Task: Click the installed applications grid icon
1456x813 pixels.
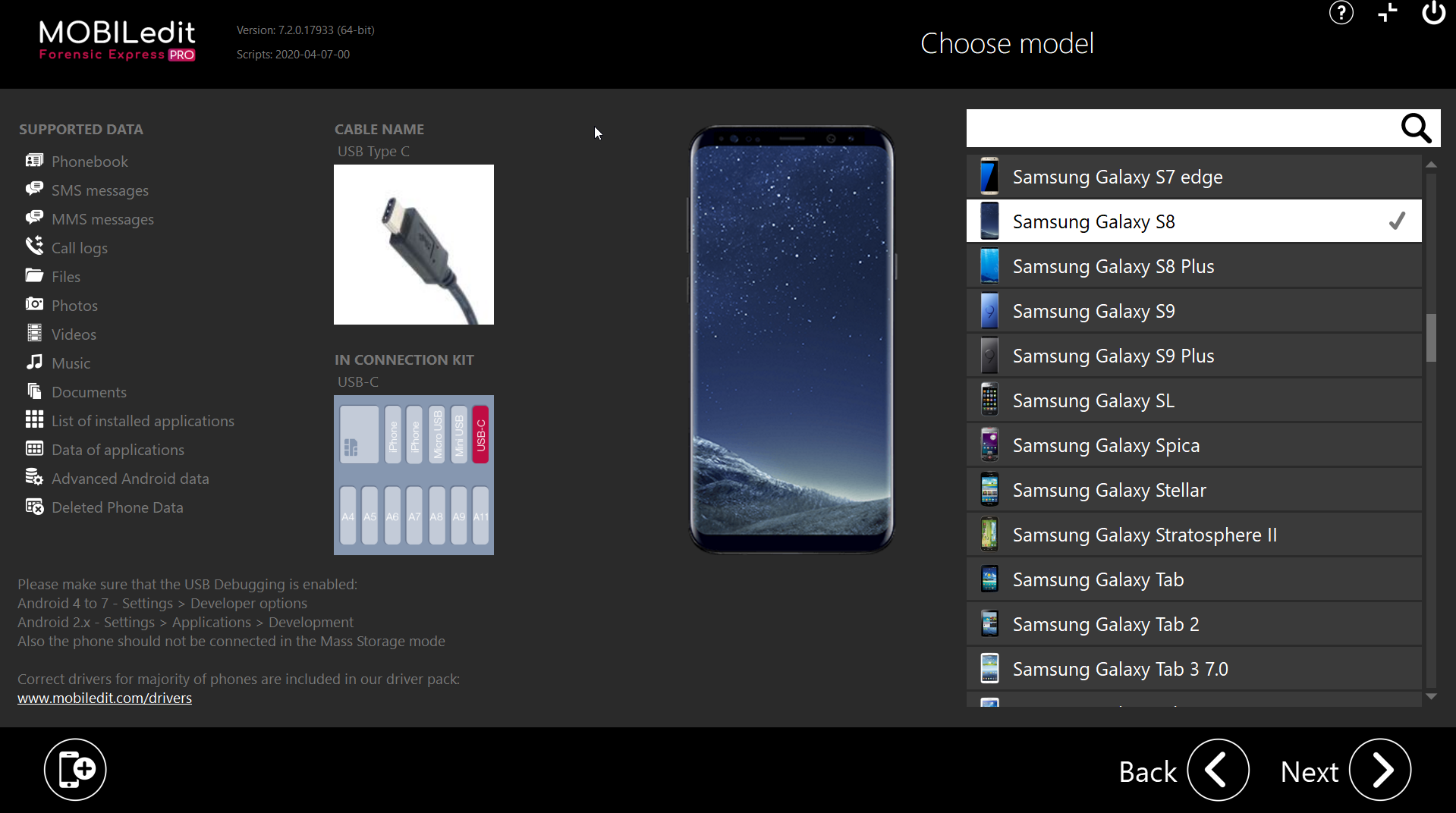Action: coord(34,419)
